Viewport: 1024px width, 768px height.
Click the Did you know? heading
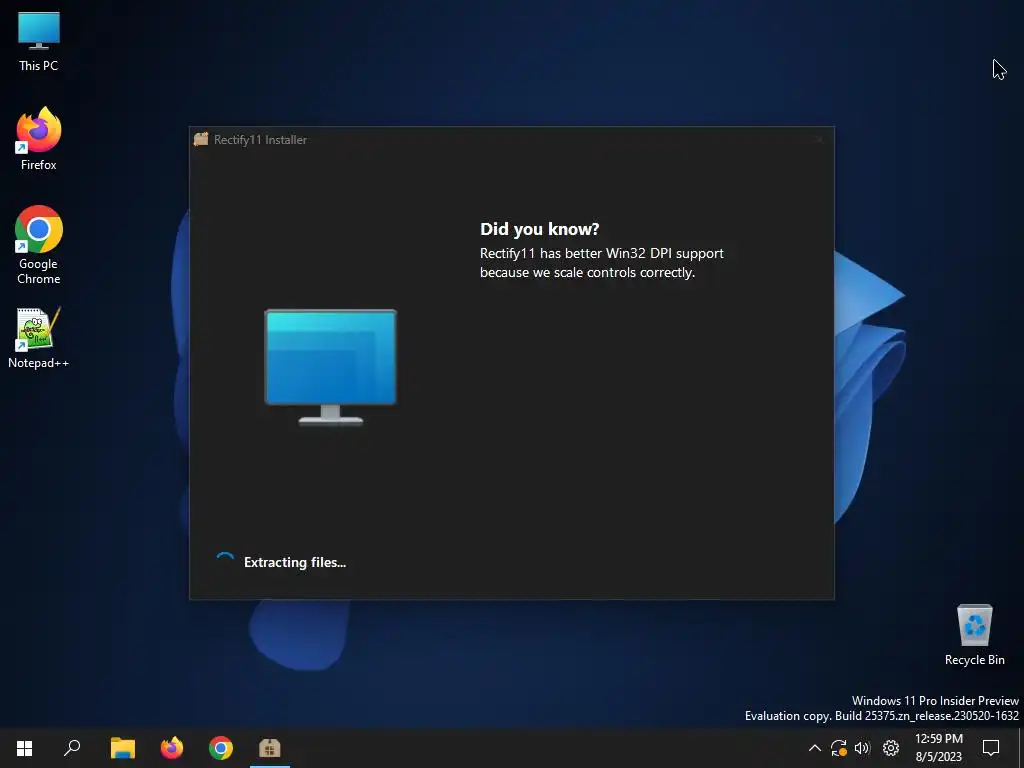point(539,229)
